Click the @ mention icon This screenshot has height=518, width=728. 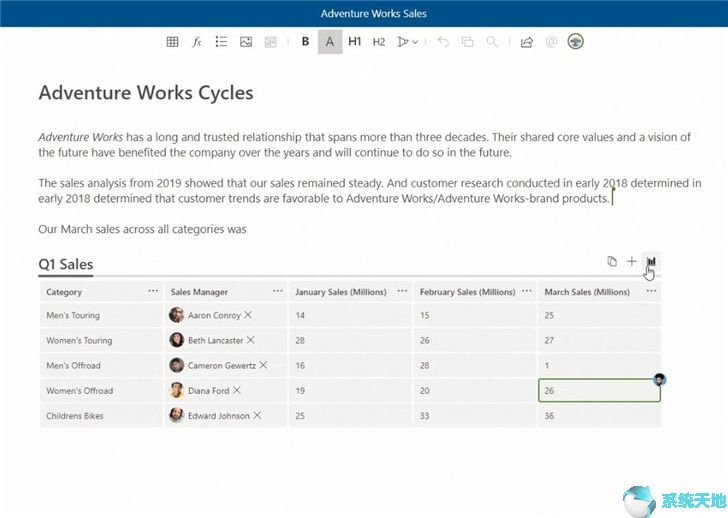[x=551, y=42]
